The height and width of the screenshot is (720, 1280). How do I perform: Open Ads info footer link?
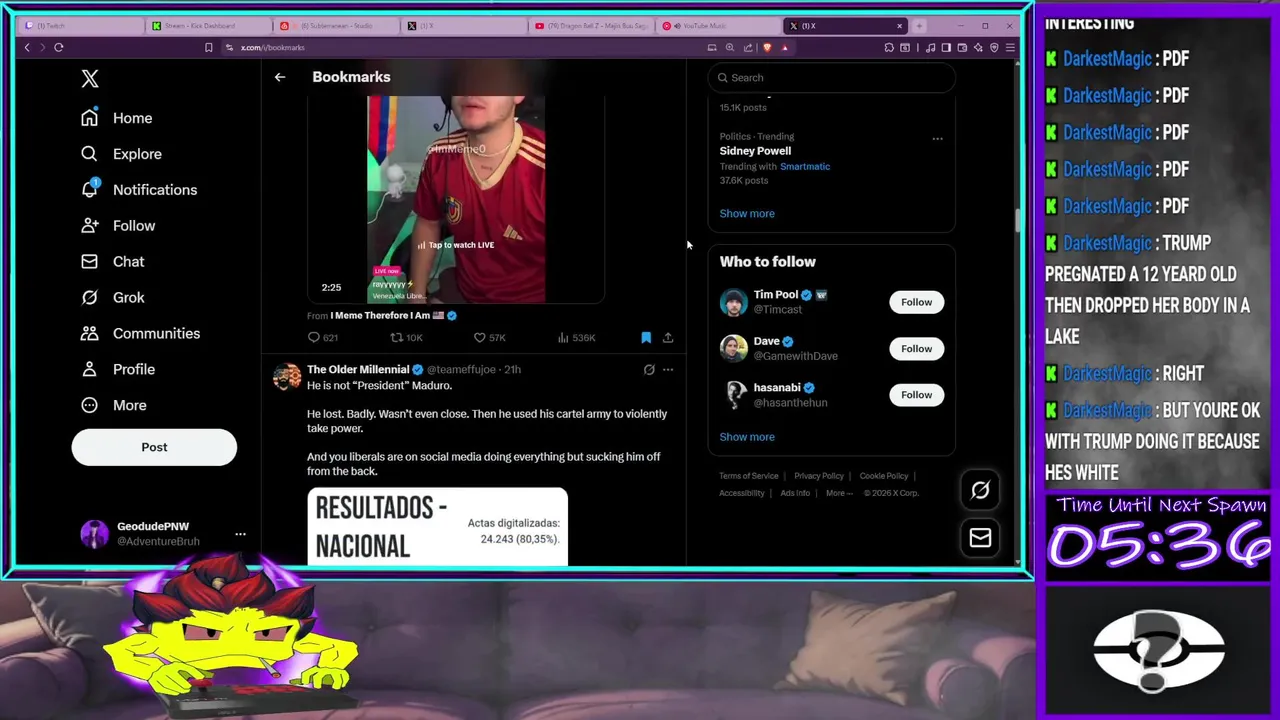[x=795, y=493]
